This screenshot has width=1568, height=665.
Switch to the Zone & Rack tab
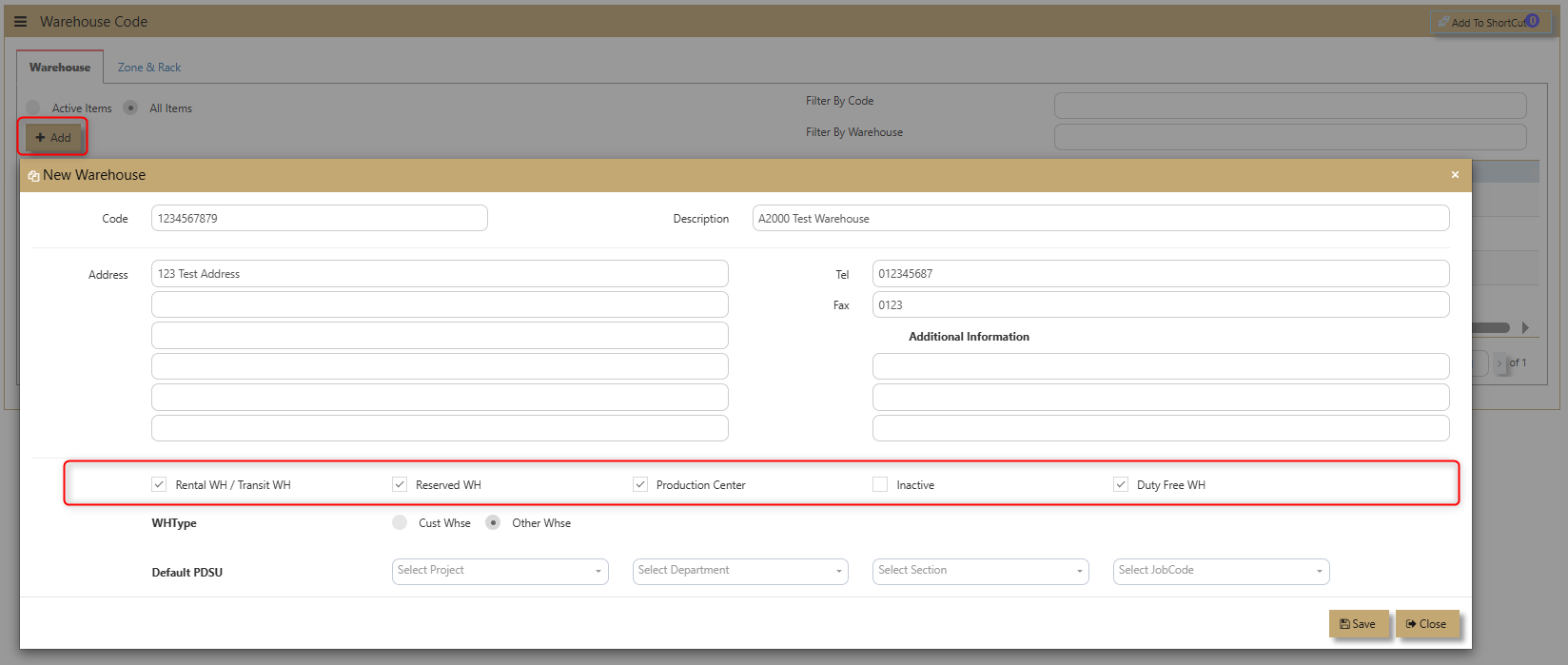tap(149, 68)
